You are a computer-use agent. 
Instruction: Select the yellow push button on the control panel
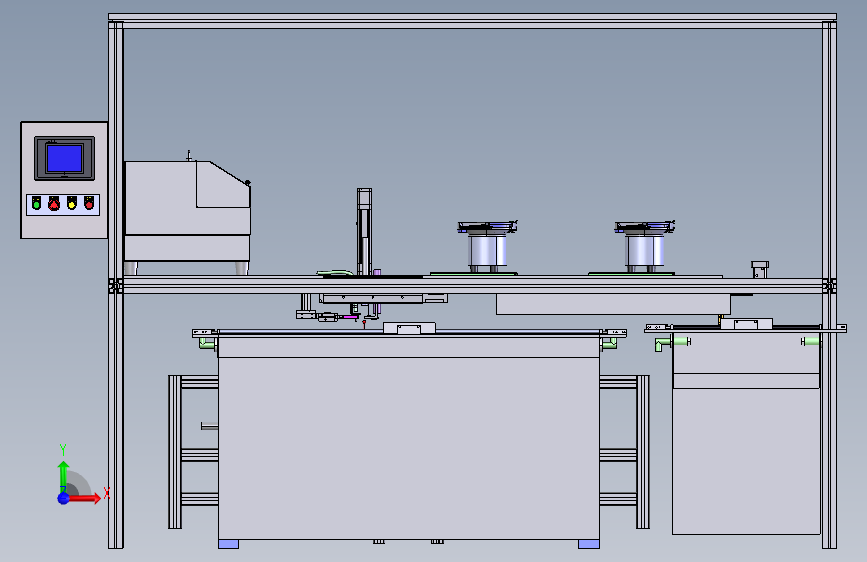coord(71,204)
